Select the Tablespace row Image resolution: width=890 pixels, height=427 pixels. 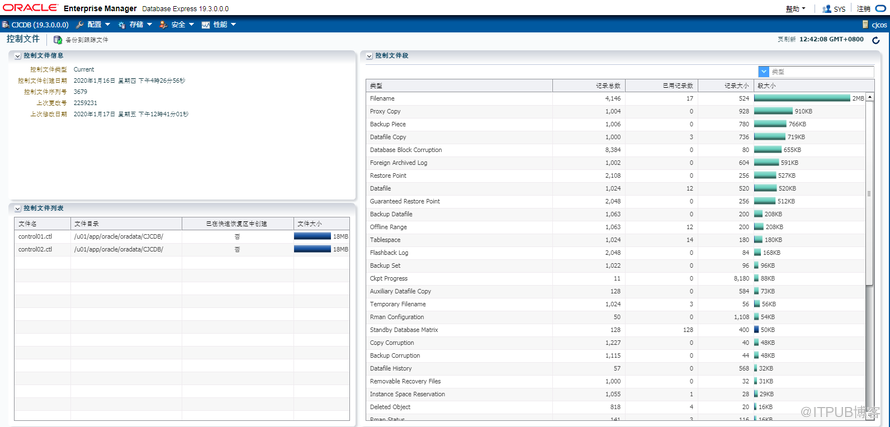(616, 240)
